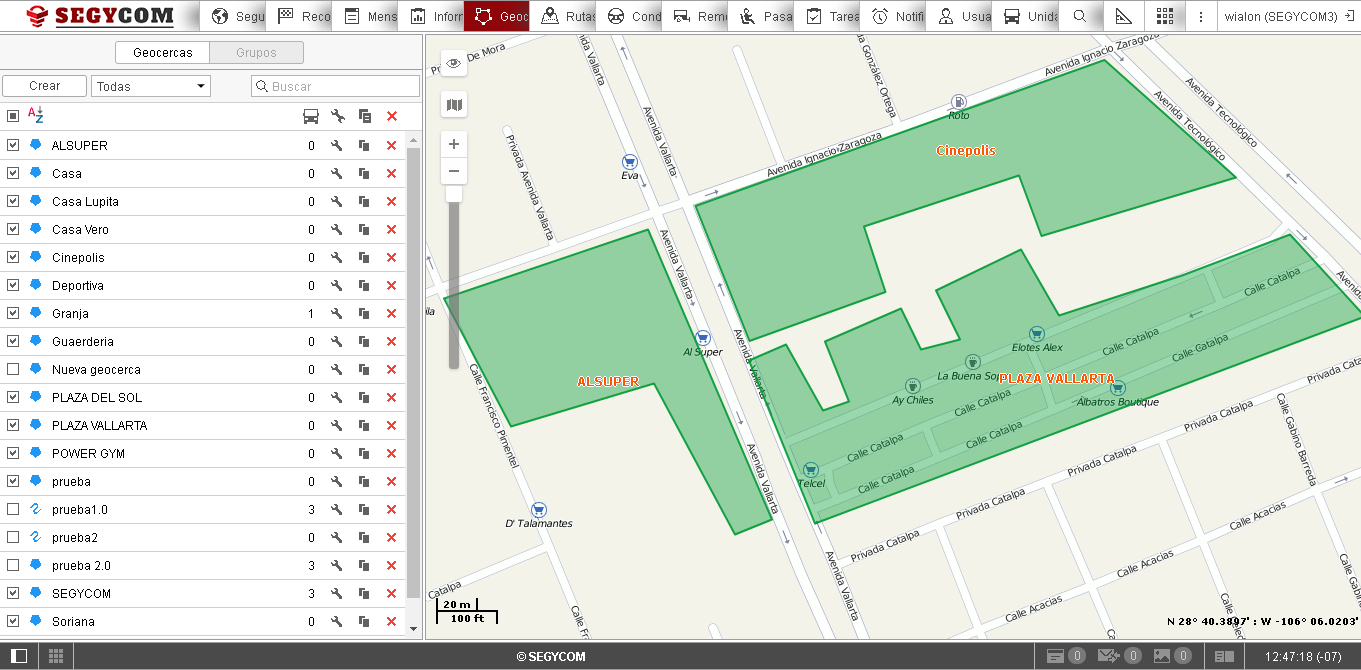Toggle the left panel layout icon in bottom bar
1361x670 pixels.
tap(19, 656)
